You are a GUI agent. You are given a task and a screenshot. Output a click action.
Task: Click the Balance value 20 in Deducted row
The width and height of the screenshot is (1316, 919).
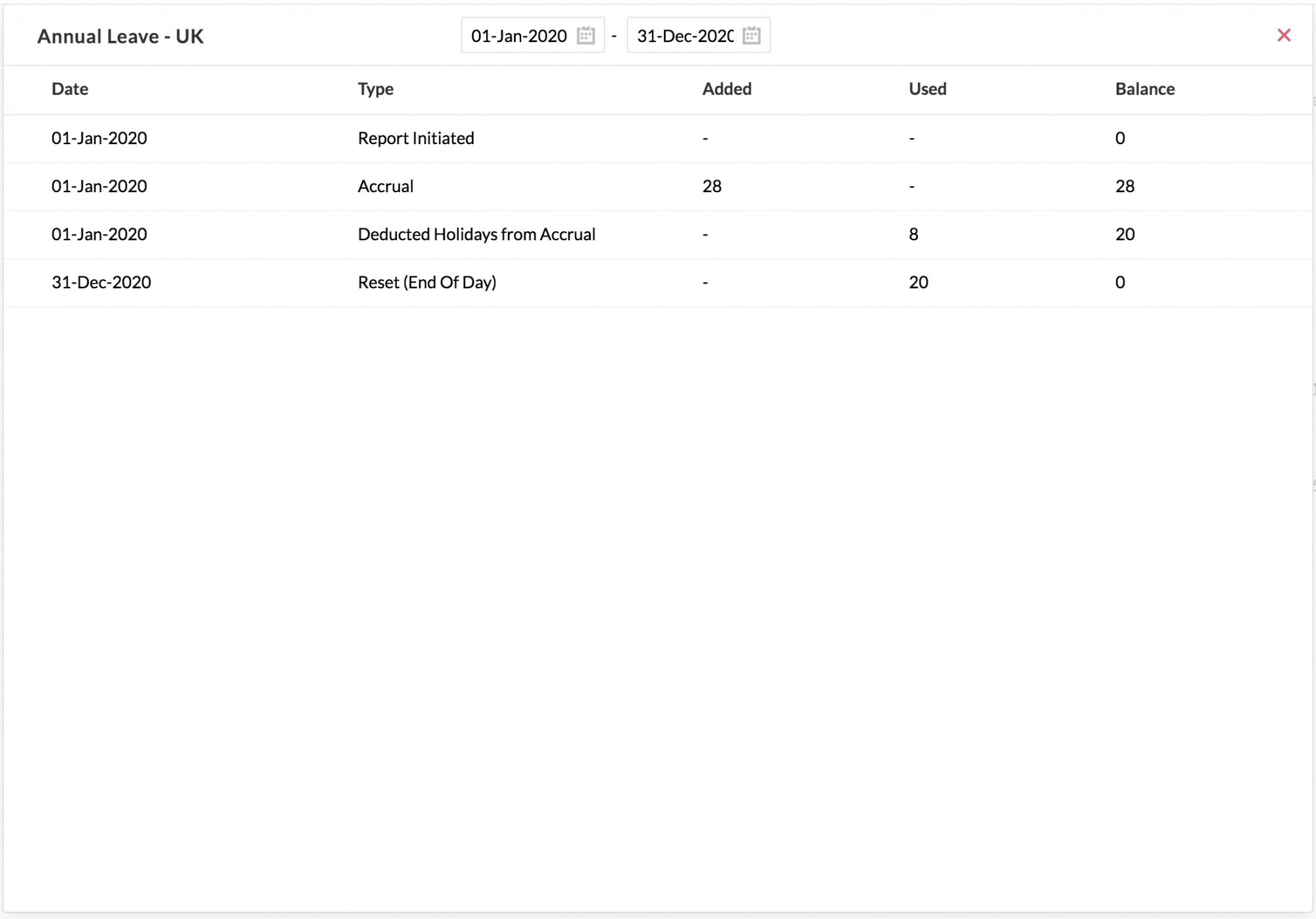pyautogui.click(x=1125, y=234)
